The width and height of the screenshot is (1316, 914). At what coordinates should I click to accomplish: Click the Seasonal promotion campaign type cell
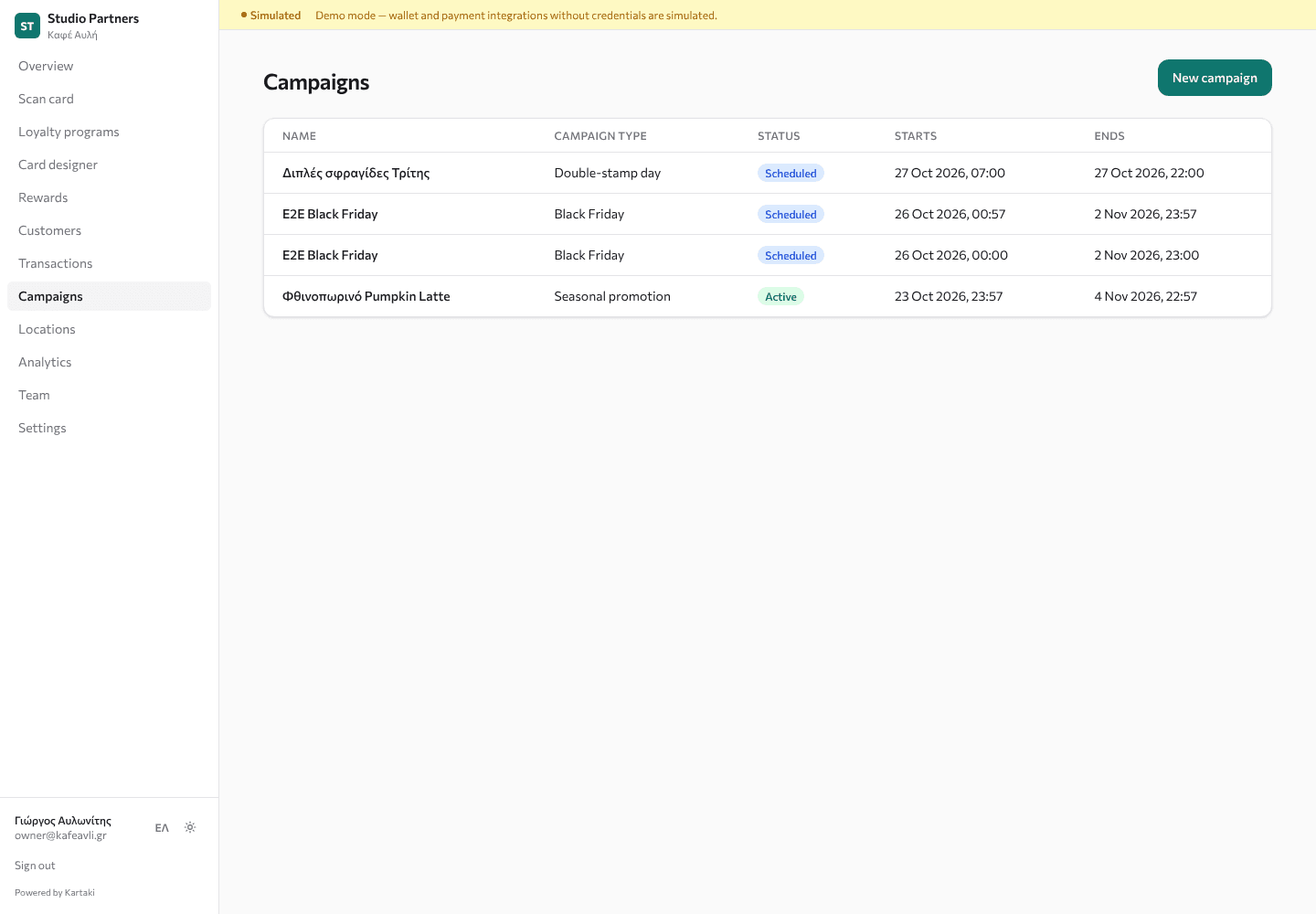click(612, 296)
